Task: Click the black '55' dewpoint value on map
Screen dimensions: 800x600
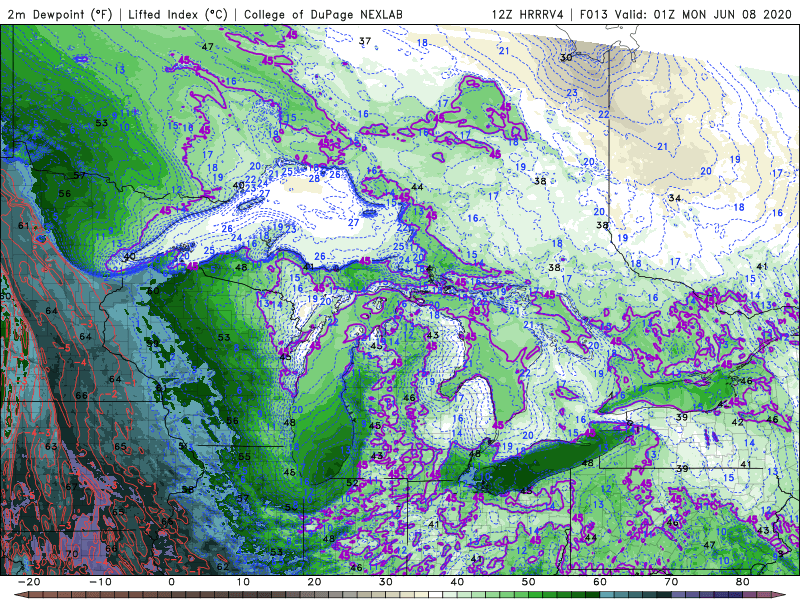Action: point(244,457)
